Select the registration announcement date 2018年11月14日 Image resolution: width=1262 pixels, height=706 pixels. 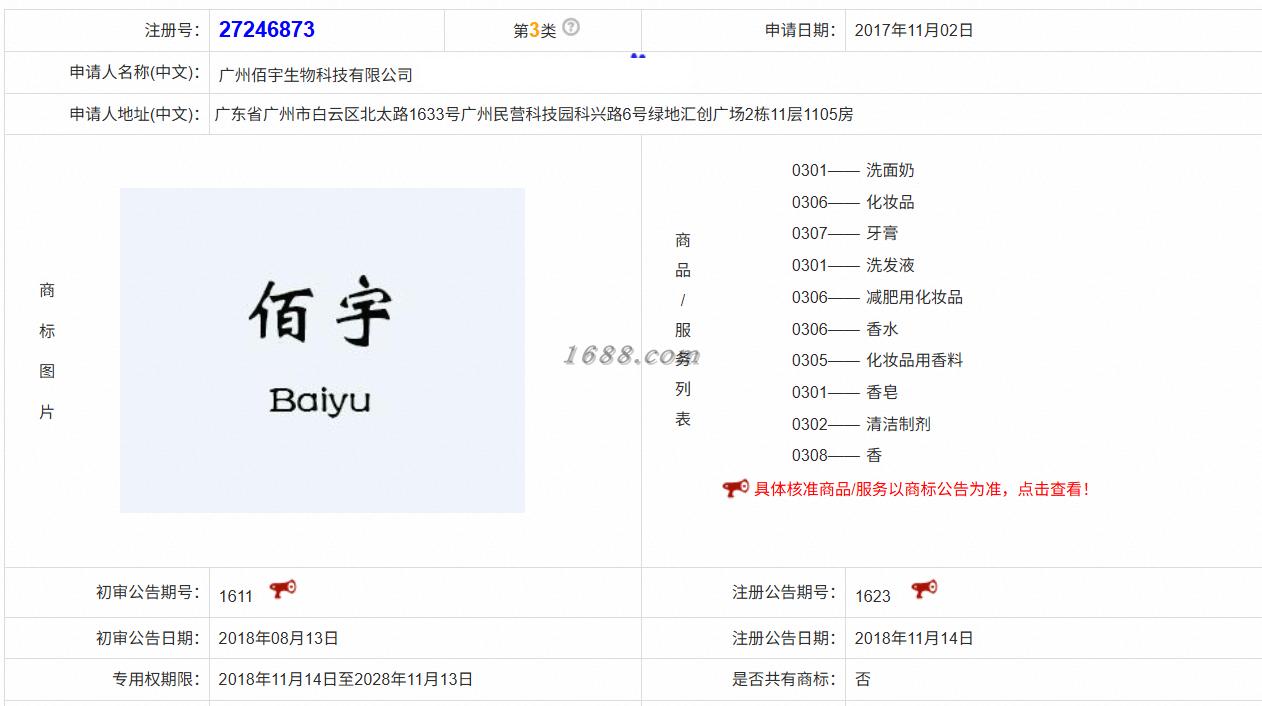(x=914, y=638)
